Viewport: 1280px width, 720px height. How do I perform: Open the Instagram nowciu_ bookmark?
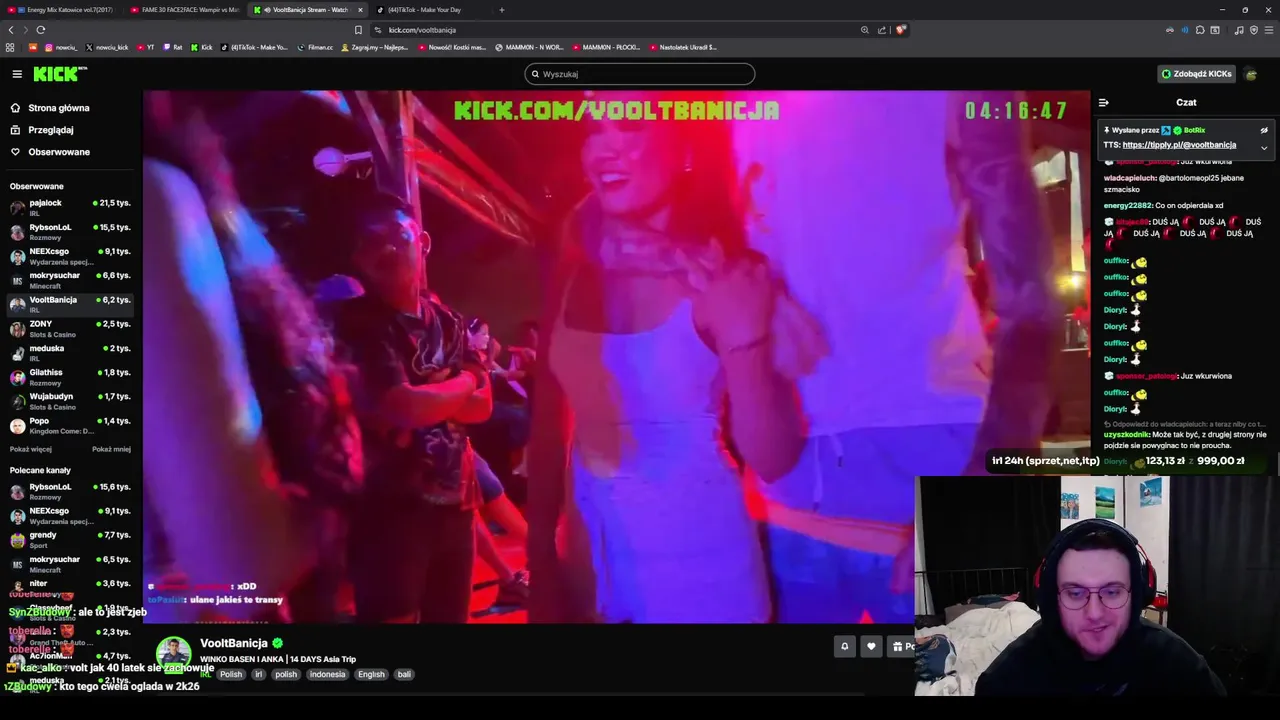pyautogui.click(x=61, y=47)
